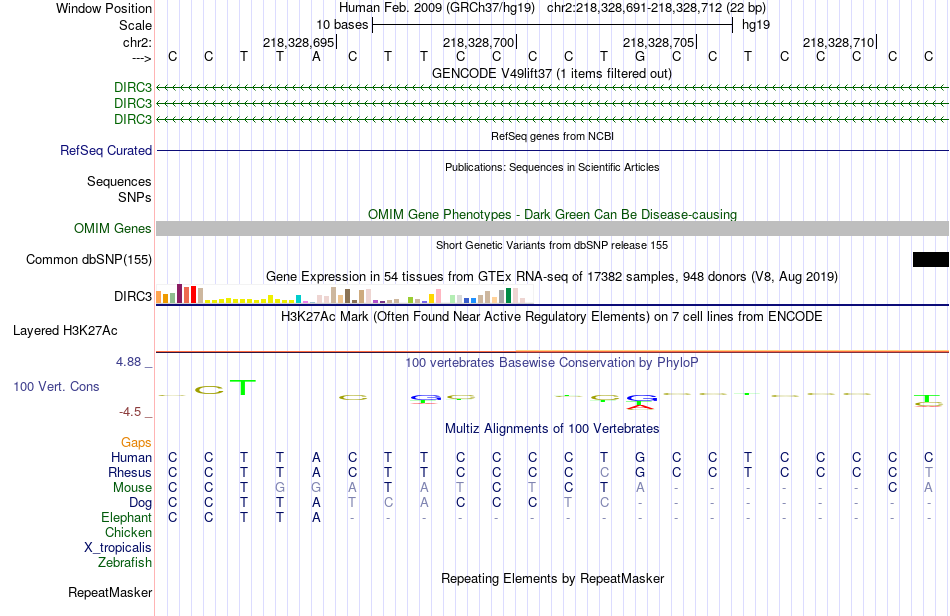This screenshot has height=616, width=950.
Task: Click the DIRC3 label beside the GTEx bar chart
Action: click(133, 296)
